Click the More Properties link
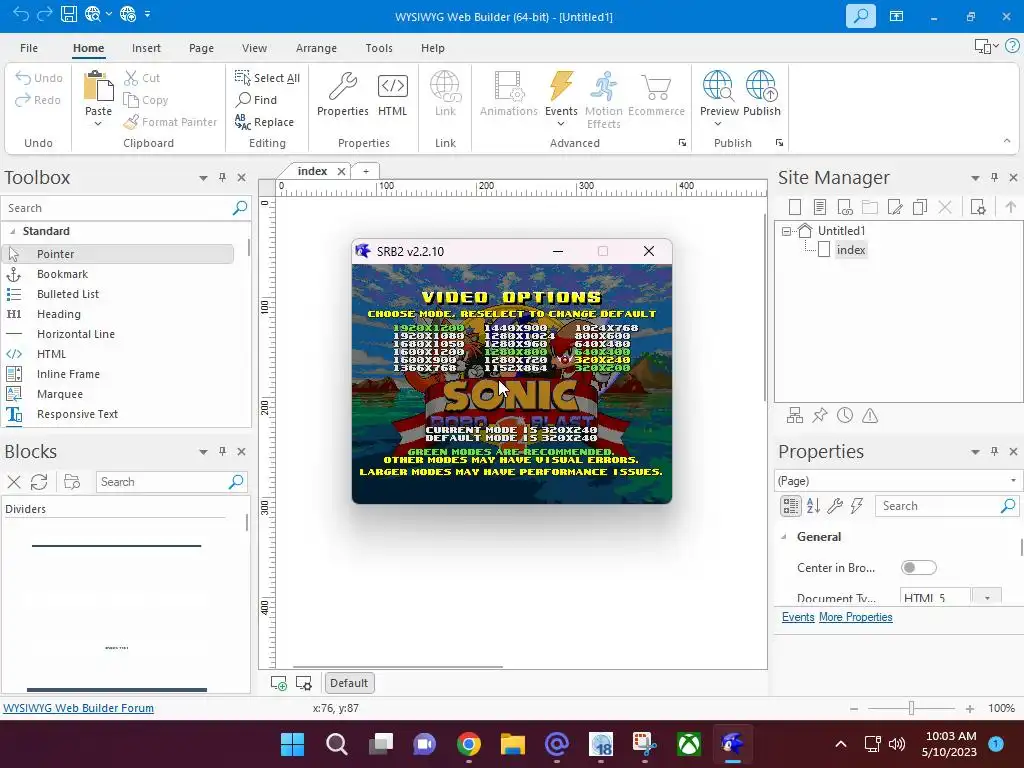 [x=856, y=617]
